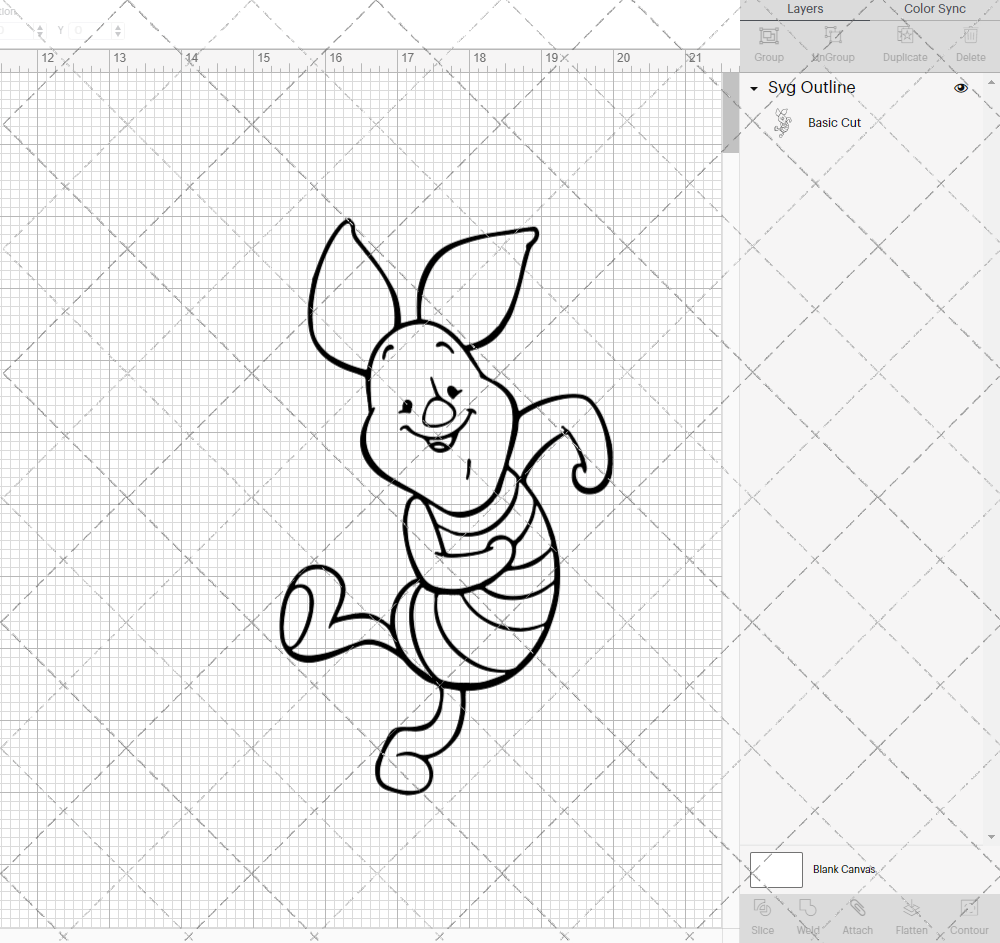Image resolution: width=1000 pixels, height=943 pixels.
Task: Click the layers panel scroll up arrow
Action: [x=990, y=83]
